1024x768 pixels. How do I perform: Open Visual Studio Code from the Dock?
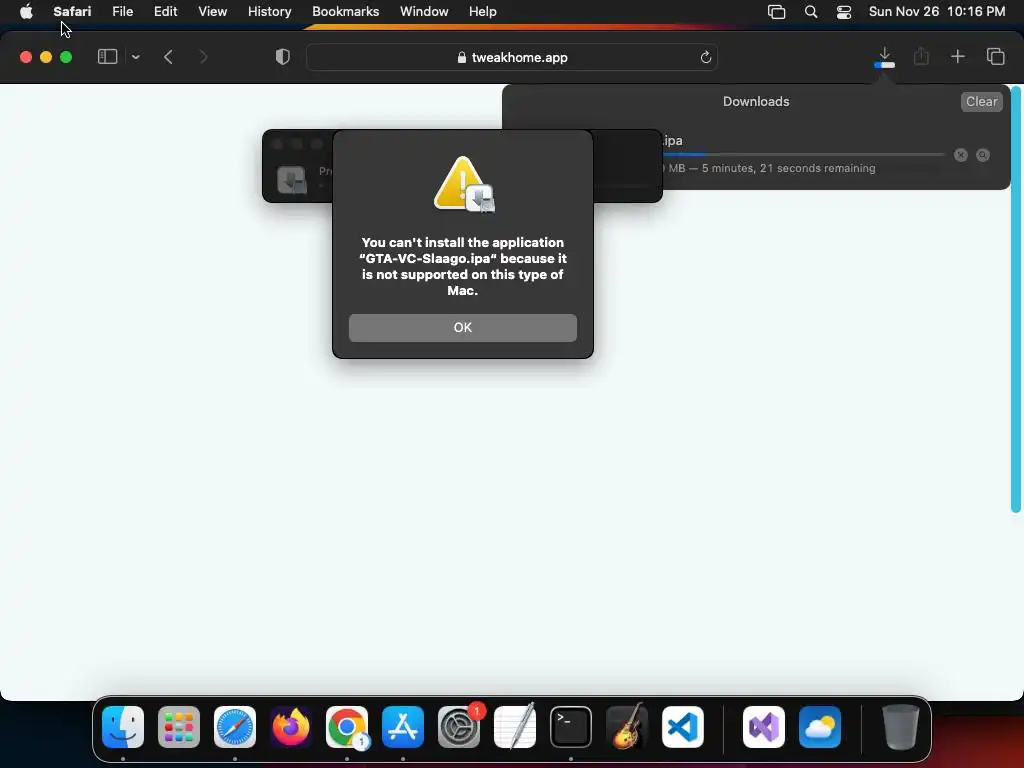(x=682, y=727)
